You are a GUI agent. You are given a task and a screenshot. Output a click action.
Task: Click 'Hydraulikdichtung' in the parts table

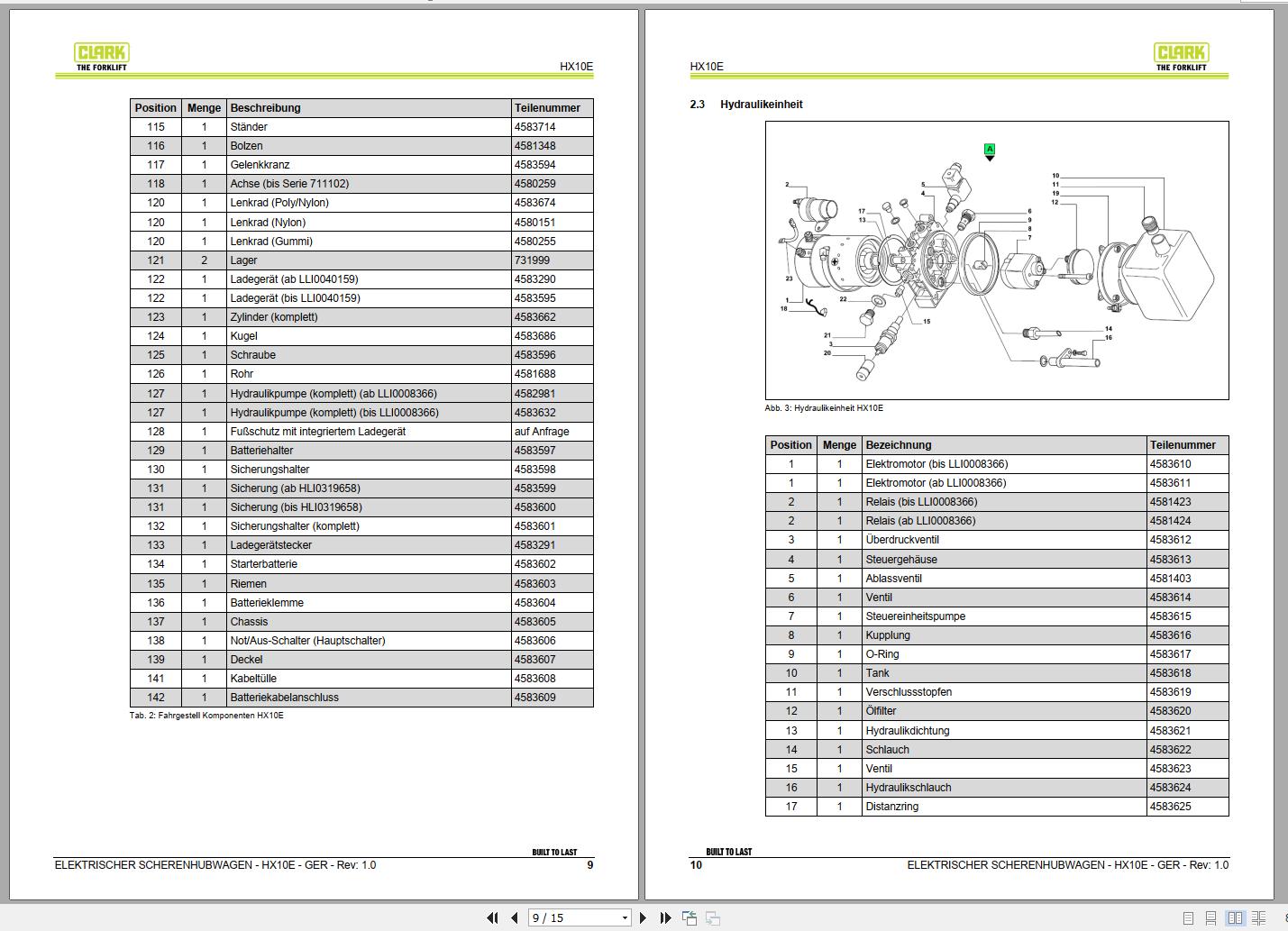pyautogui.click(x=908, y=731)
